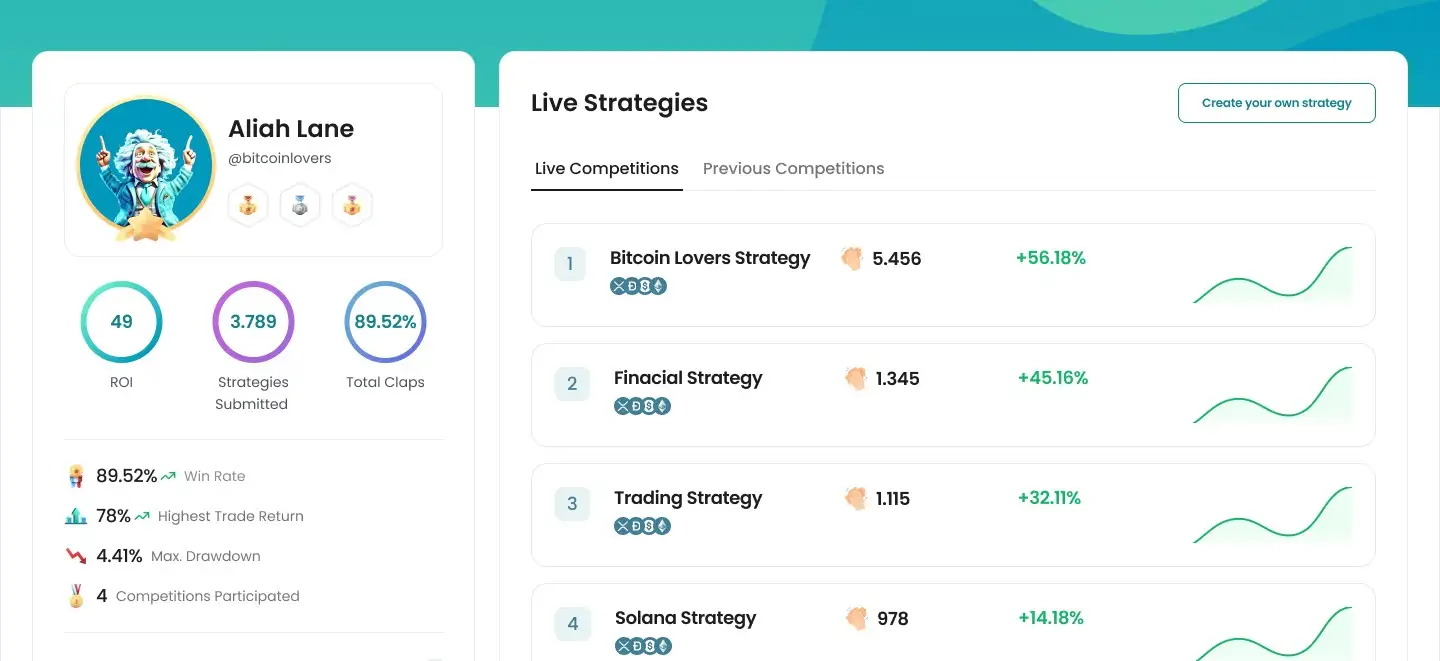Switch to the Previous Competitions tab
Viewport: 1440px width, 661px height.
[793, 168]
